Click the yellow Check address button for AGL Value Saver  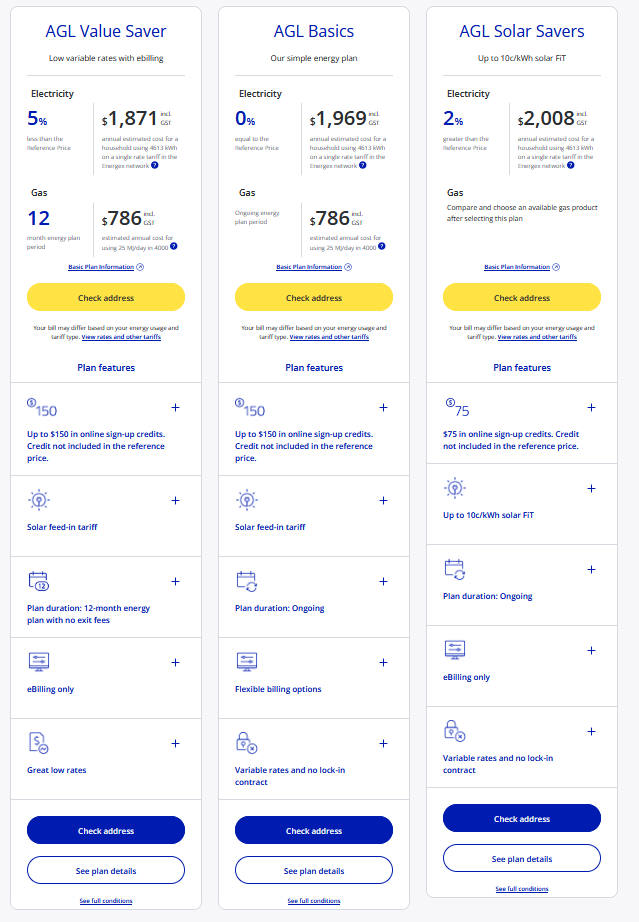[106, 298]
